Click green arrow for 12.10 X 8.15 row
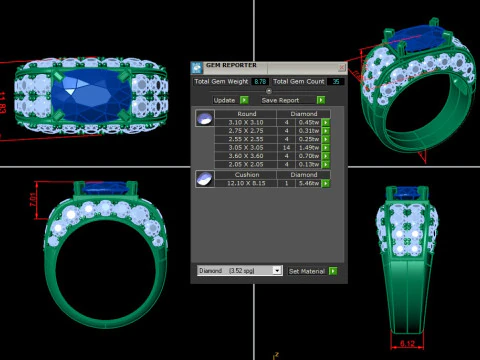Viewport: 480px width, 360px height. point(326,183)
